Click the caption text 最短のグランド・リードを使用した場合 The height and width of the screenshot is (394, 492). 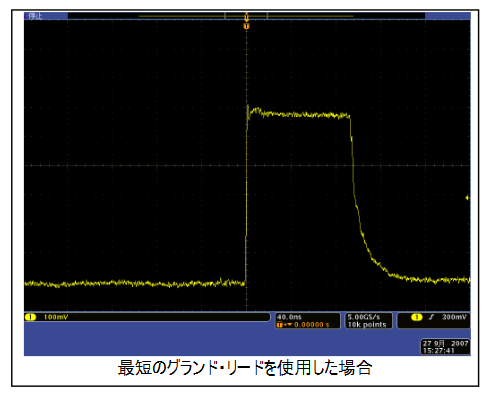[245, 368]
